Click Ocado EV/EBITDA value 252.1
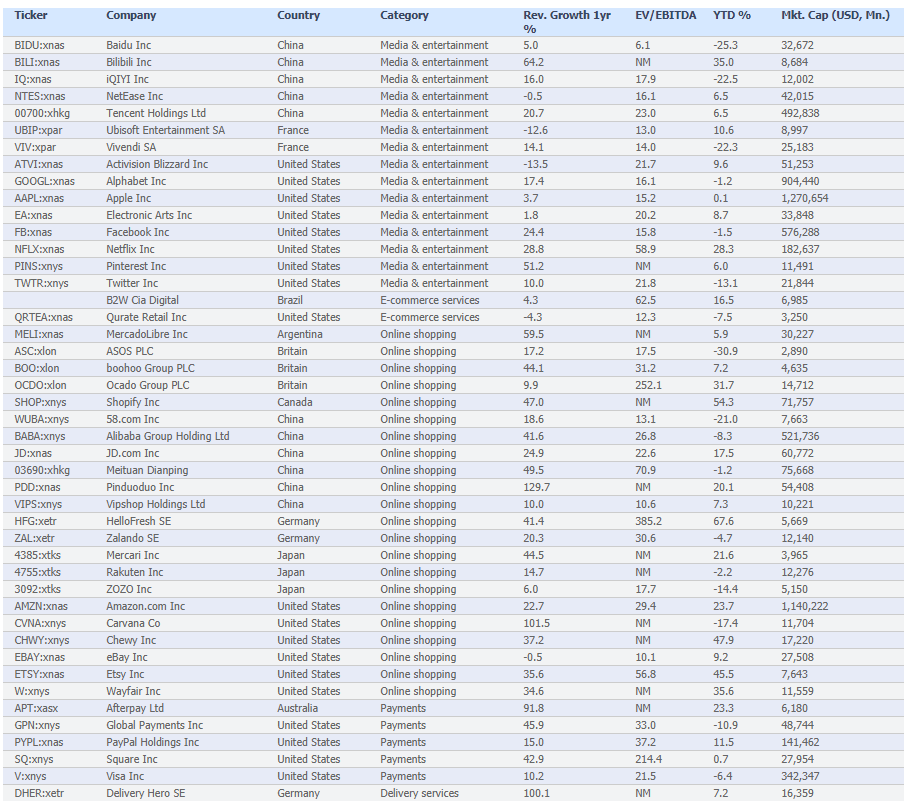908x801 pixels. tap(648, 385)
